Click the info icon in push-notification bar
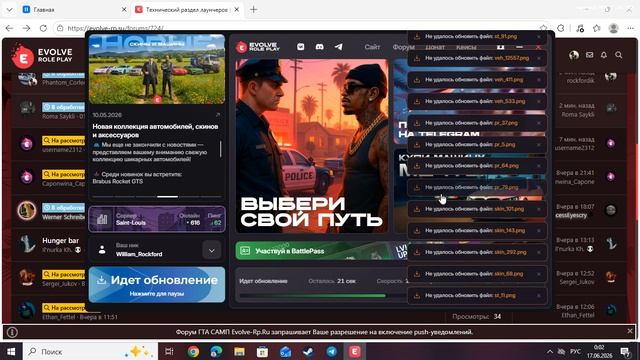The height and width of the screenshot is (360, 640). (12, 332)
